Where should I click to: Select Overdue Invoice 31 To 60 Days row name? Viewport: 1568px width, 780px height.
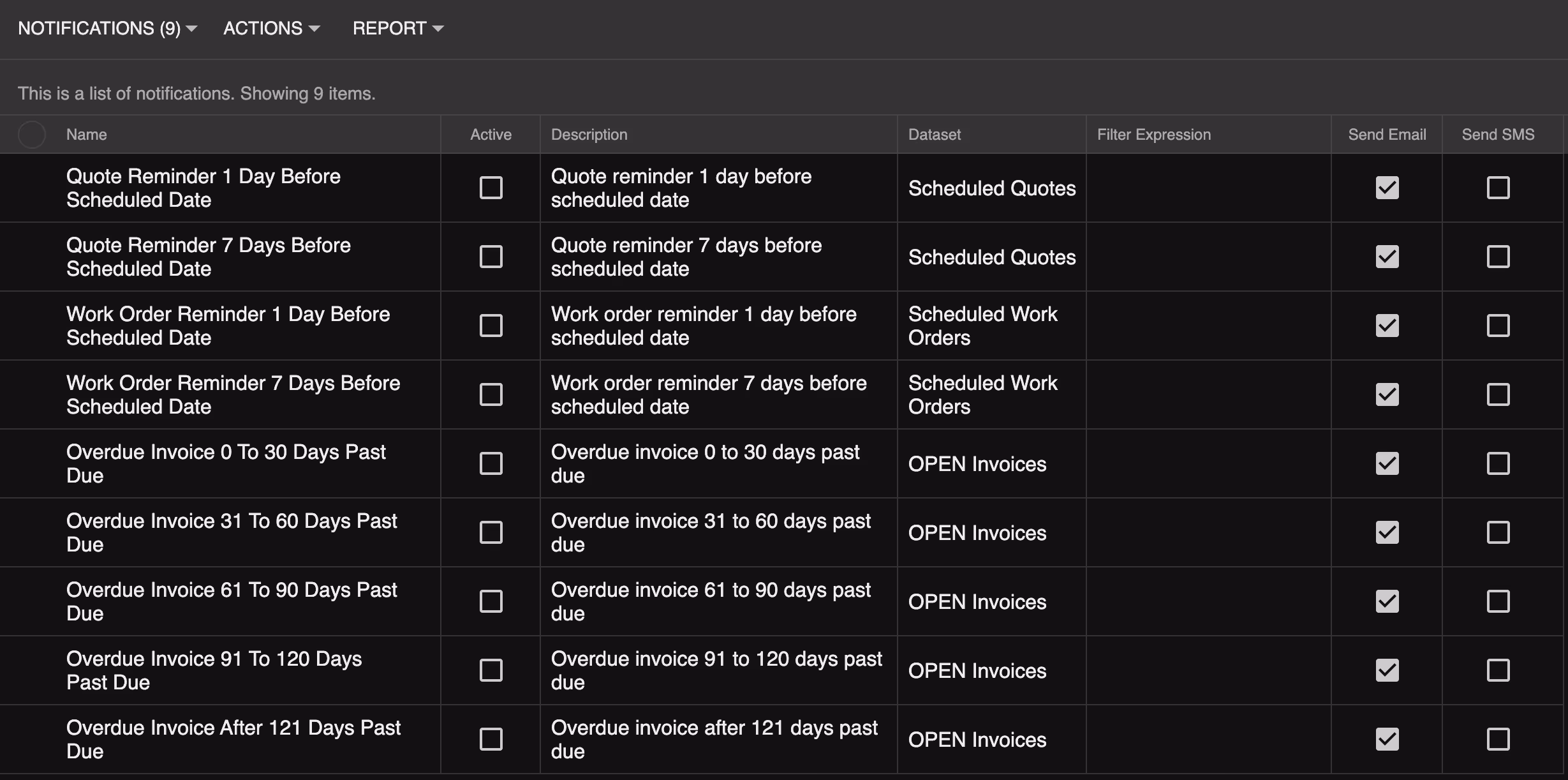click(231, 532)
